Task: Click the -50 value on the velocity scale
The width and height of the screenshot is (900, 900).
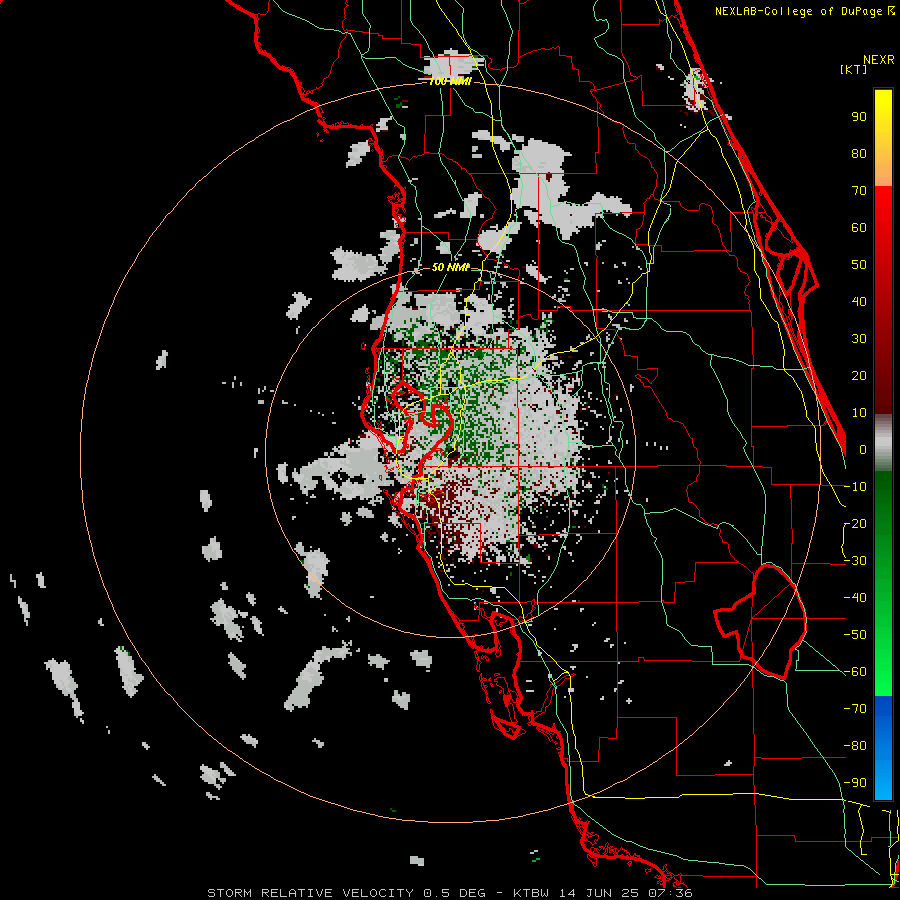Action: pos(855,635)
